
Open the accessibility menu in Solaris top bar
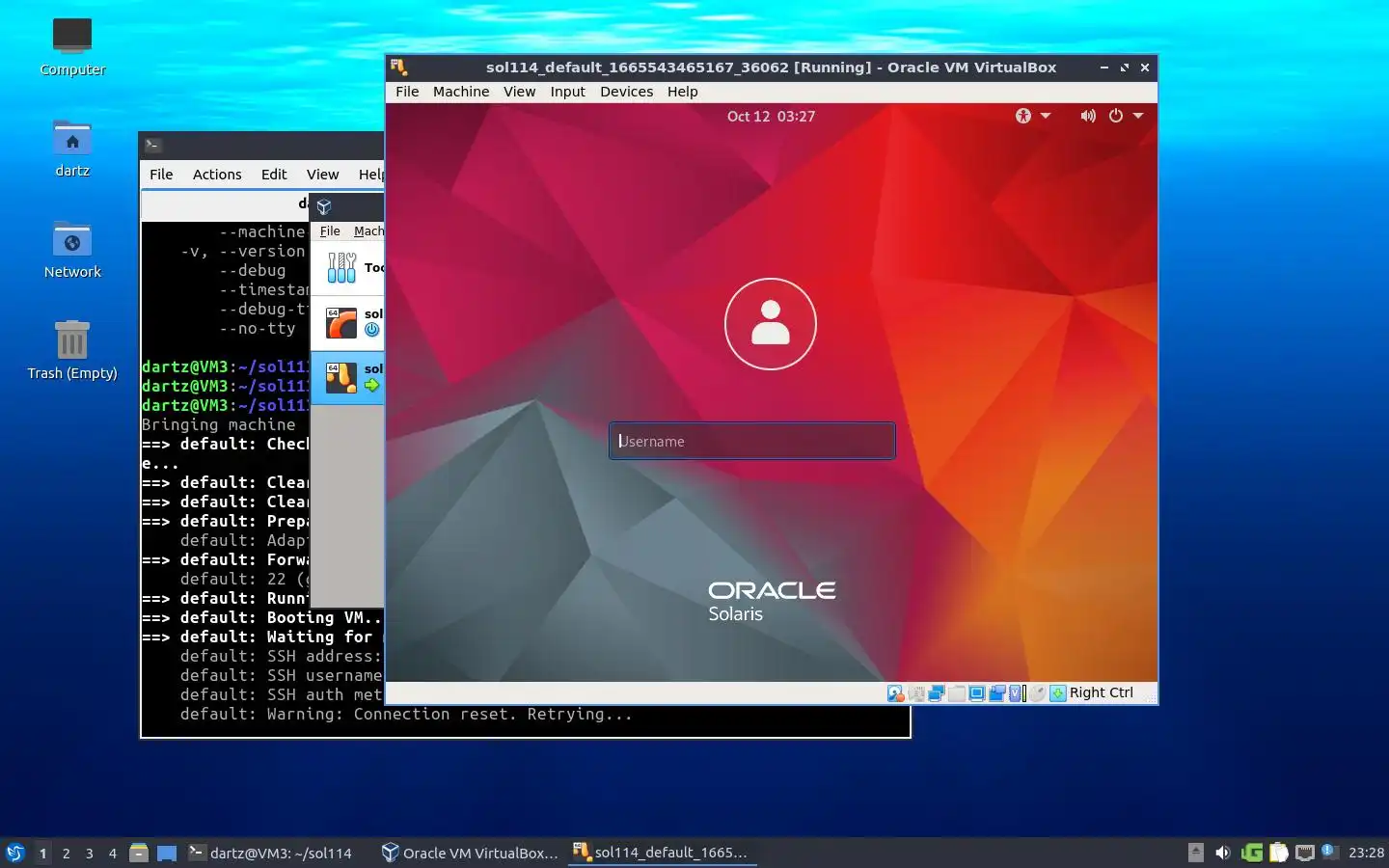tap(1032, 116)
